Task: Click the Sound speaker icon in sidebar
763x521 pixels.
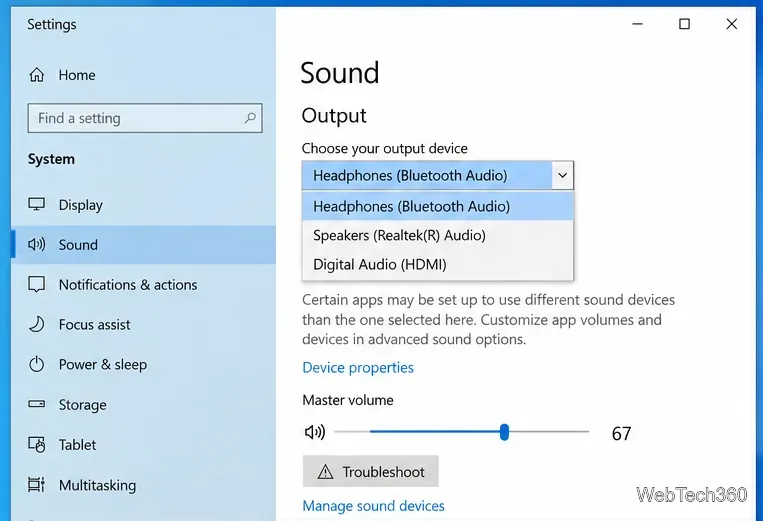Action: pyautogui.click(x=36, y=244)
